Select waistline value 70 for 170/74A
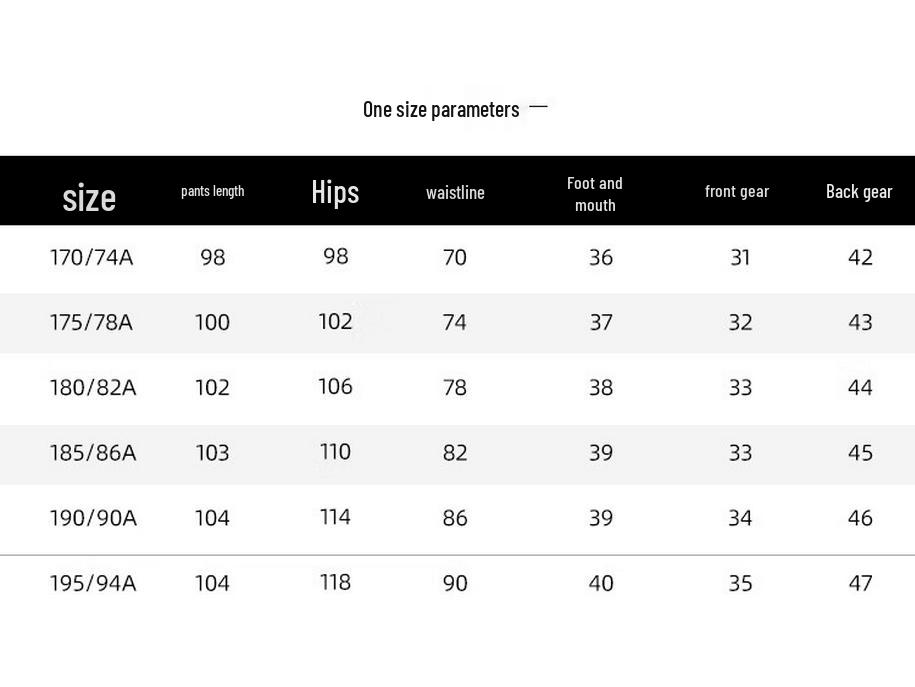This screenshot has width=915, height=687. (455, 258)
